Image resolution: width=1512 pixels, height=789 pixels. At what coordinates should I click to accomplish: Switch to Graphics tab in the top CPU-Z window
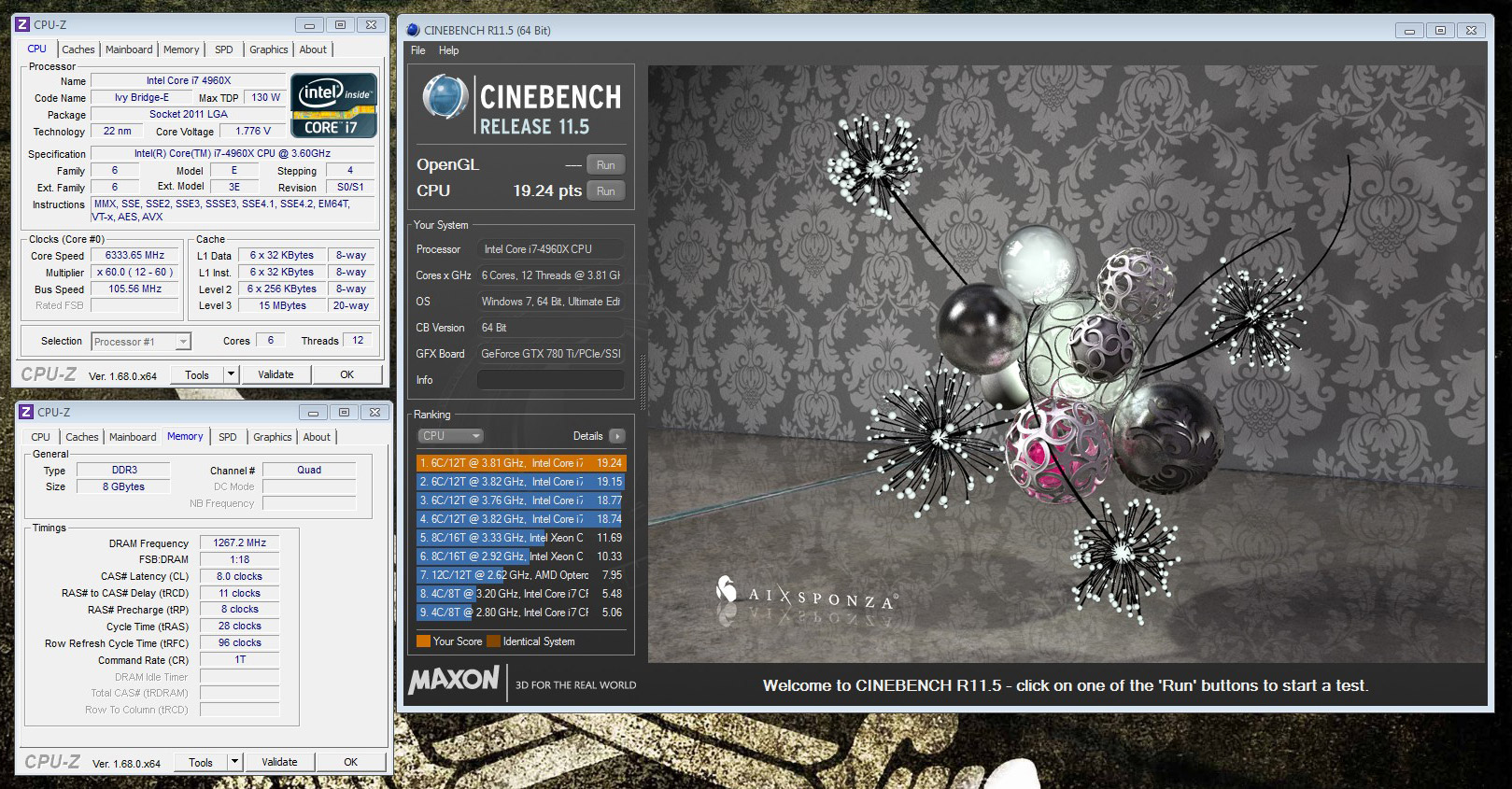click(269, 49)
